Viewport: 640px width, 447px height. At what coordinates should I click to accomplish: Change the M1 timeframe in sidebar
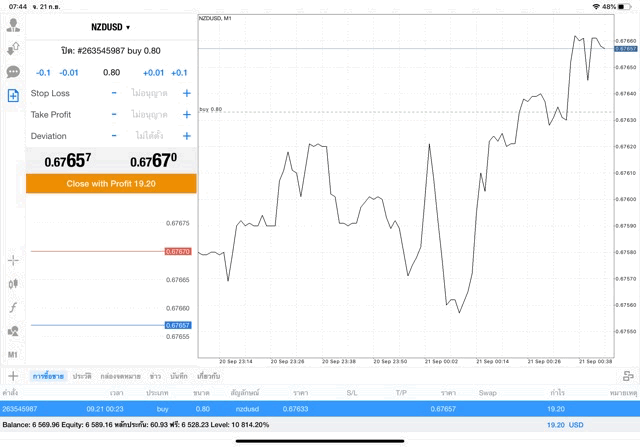pyautogui.click(x=13, y=354)
